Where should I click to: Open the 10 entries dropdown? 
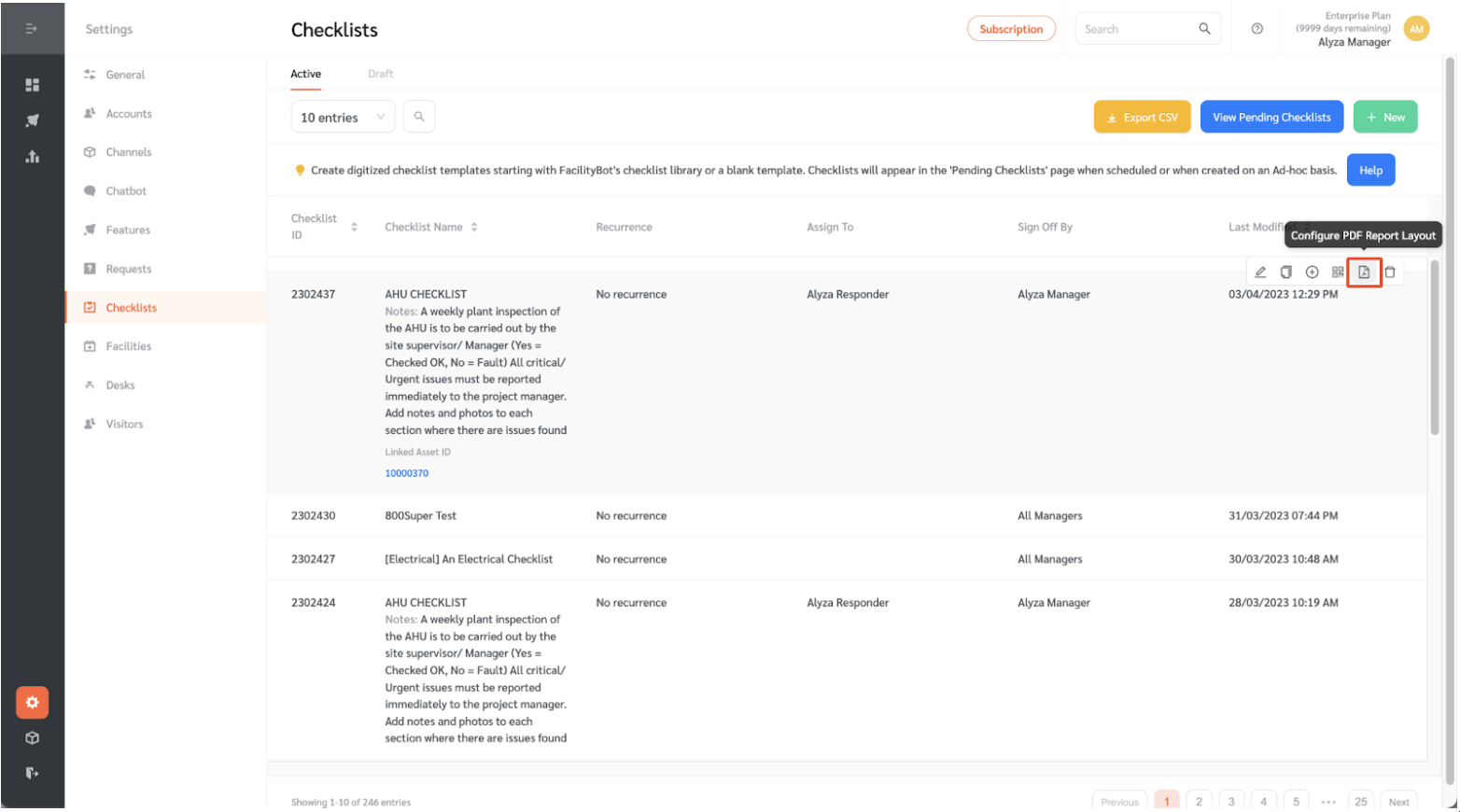tap(343, 117)
